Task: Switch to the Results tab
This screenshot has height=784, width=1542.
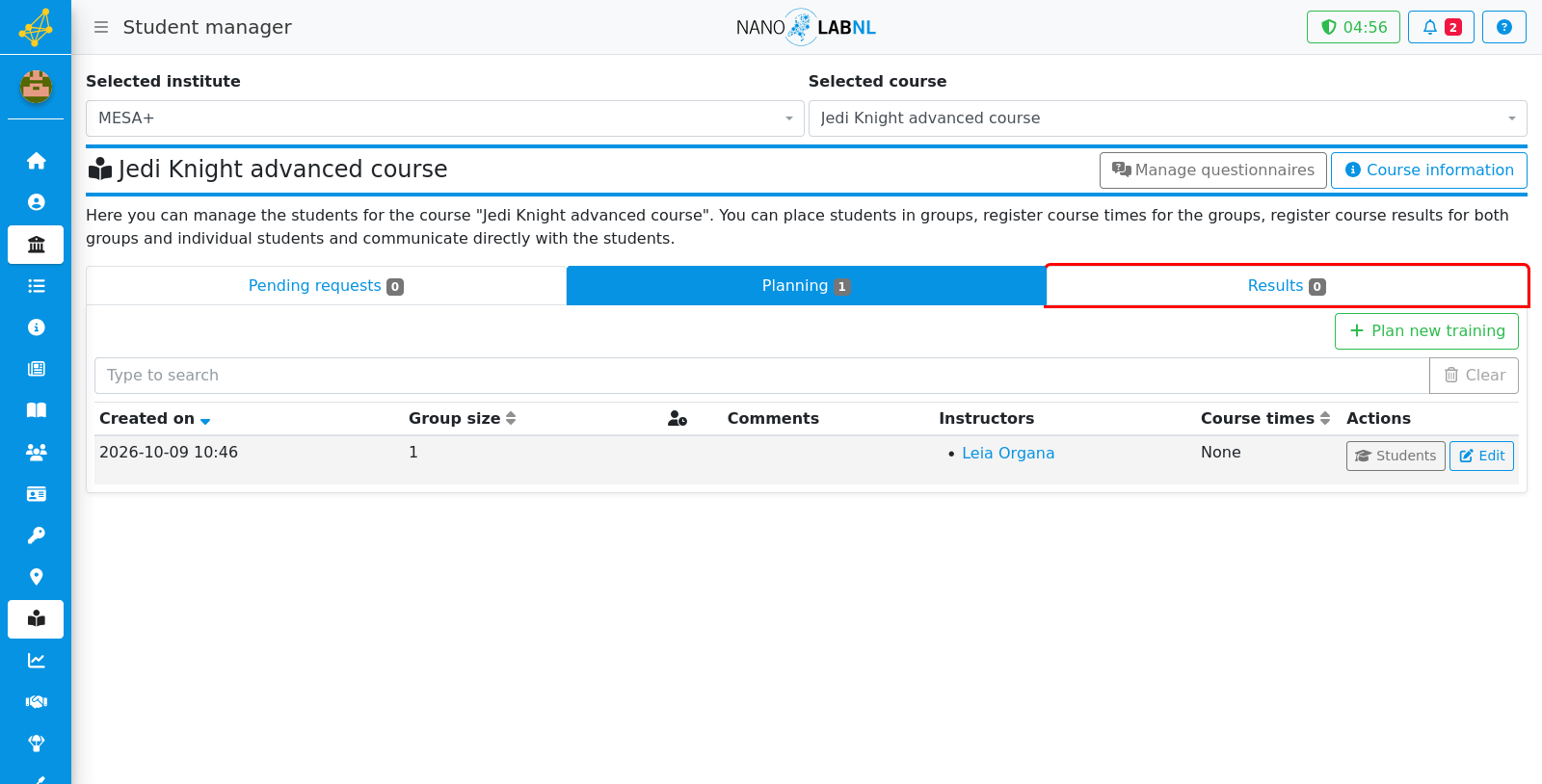Action: pos(1287,286)
